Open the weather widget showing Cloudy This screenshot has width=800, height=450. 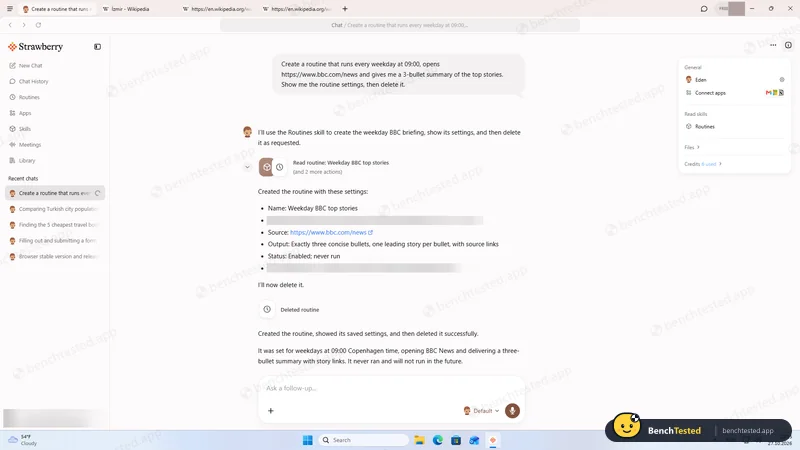click(22, 440)
